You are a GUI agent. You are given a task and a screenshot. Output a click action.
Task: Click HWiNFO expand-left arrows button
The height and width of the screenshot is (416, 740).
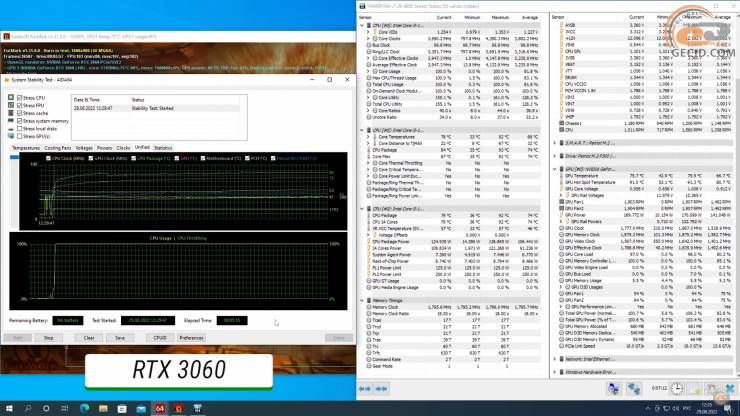[x=365, y=389]
